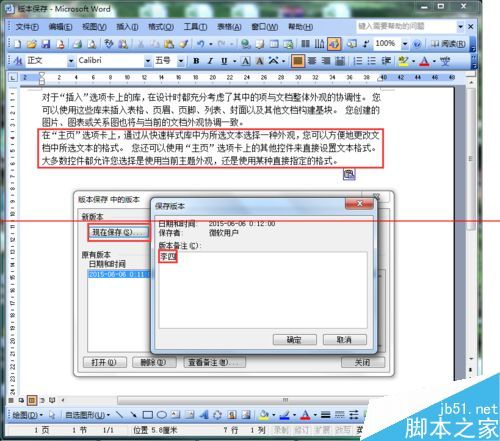Viewport: 500px width, 441px height.
Task: Click into the 版本备注 text box
Action: [x=263, y=290]
